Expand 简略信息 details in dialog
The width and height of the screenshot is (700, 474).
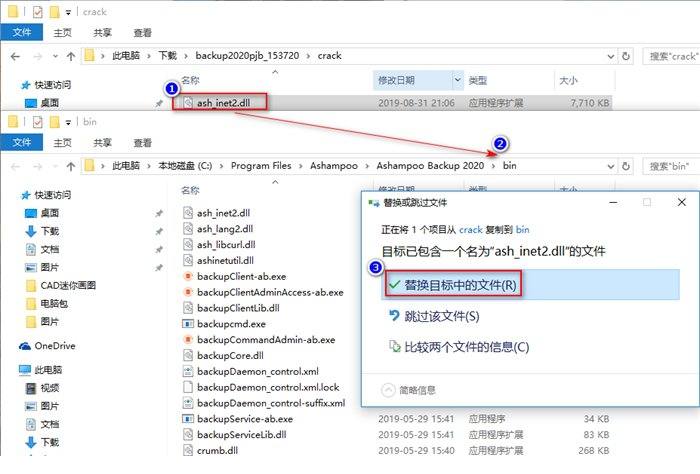coord(408,390)
